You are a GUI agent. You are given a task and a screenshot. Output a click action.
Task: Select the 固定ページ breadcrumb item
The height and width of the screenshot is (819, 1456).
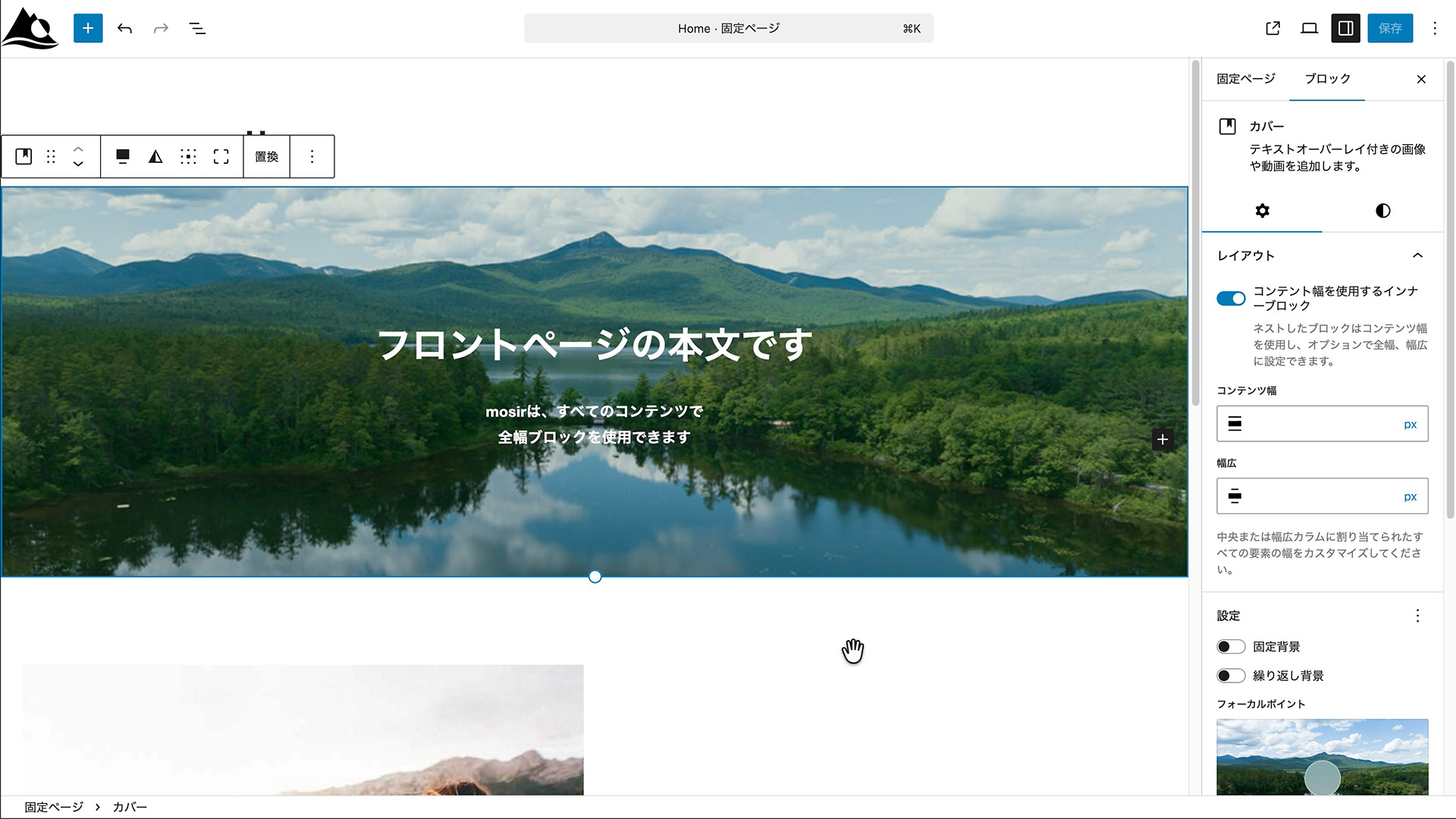click(54, 807)
